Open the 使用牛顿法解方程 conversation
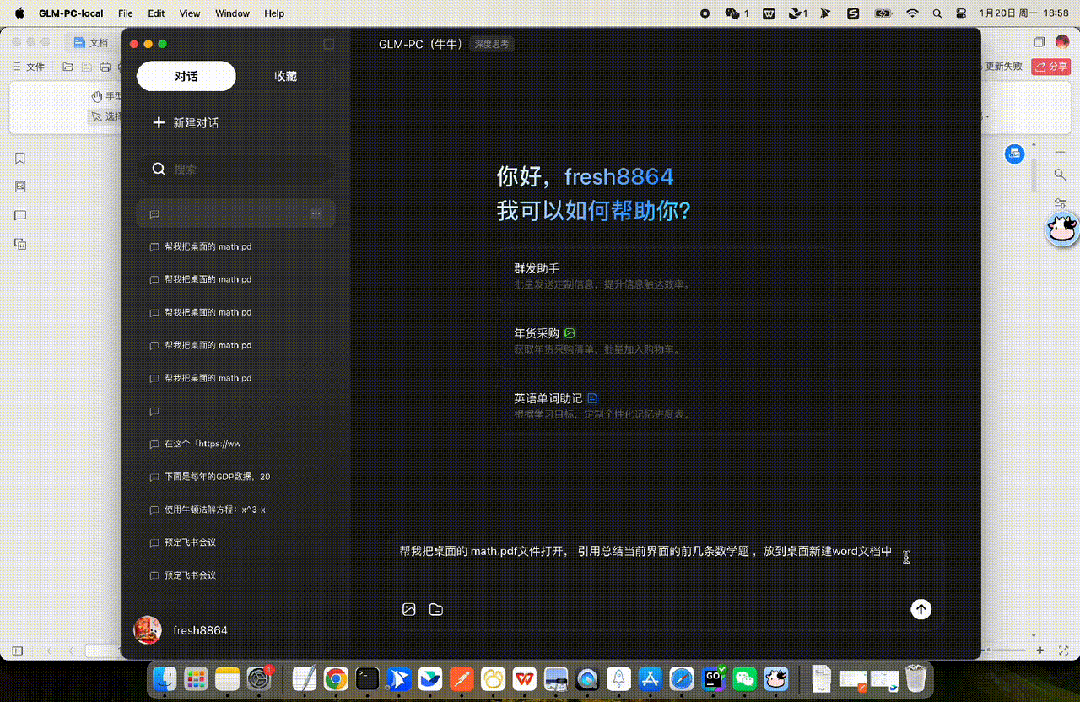Image resolution: width=1080 pixels, height=702 pixels. 214,509
